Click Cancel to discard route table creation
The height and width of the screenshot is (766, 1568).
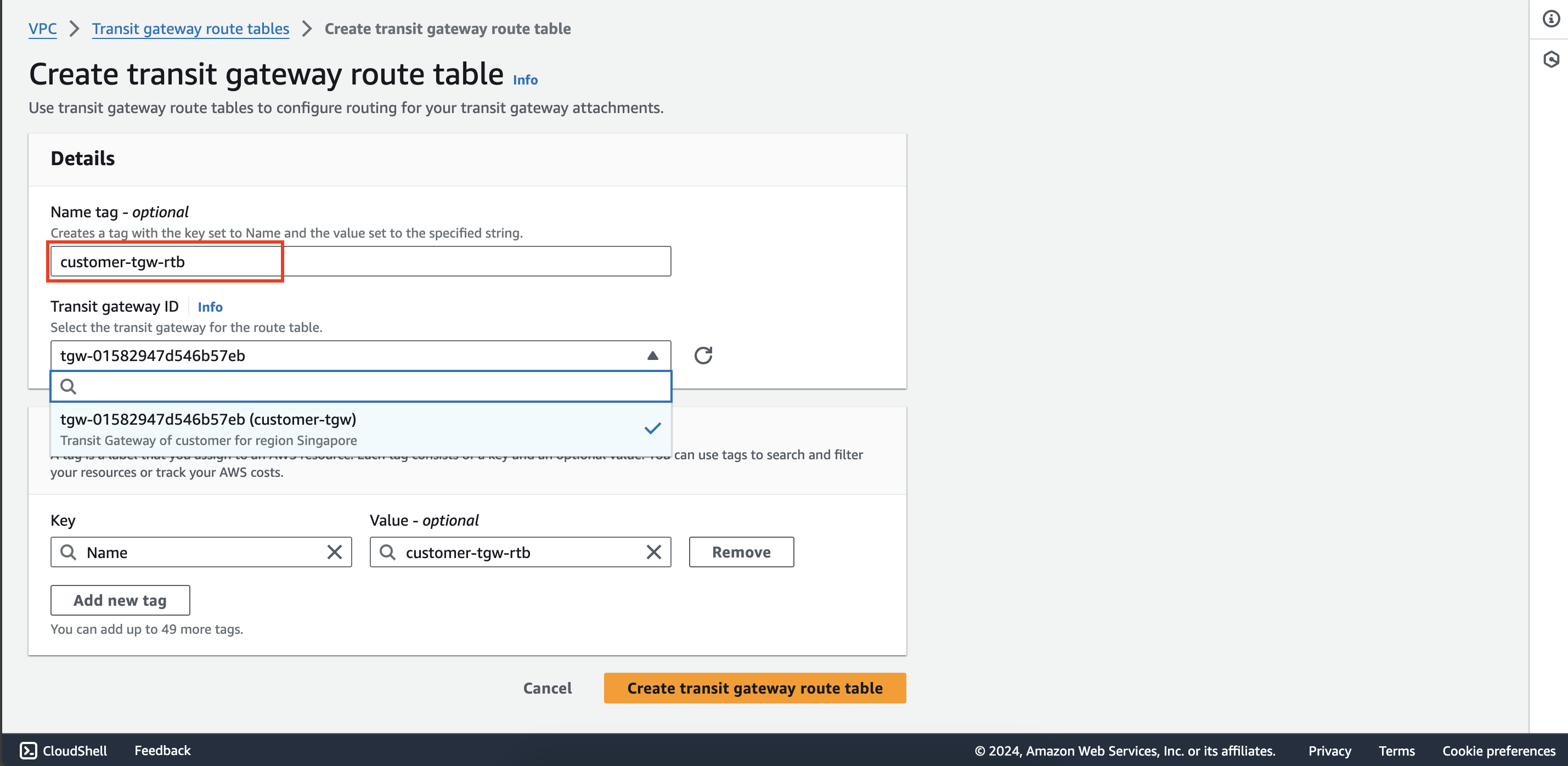pyautogui.click(x=547, y=687)
